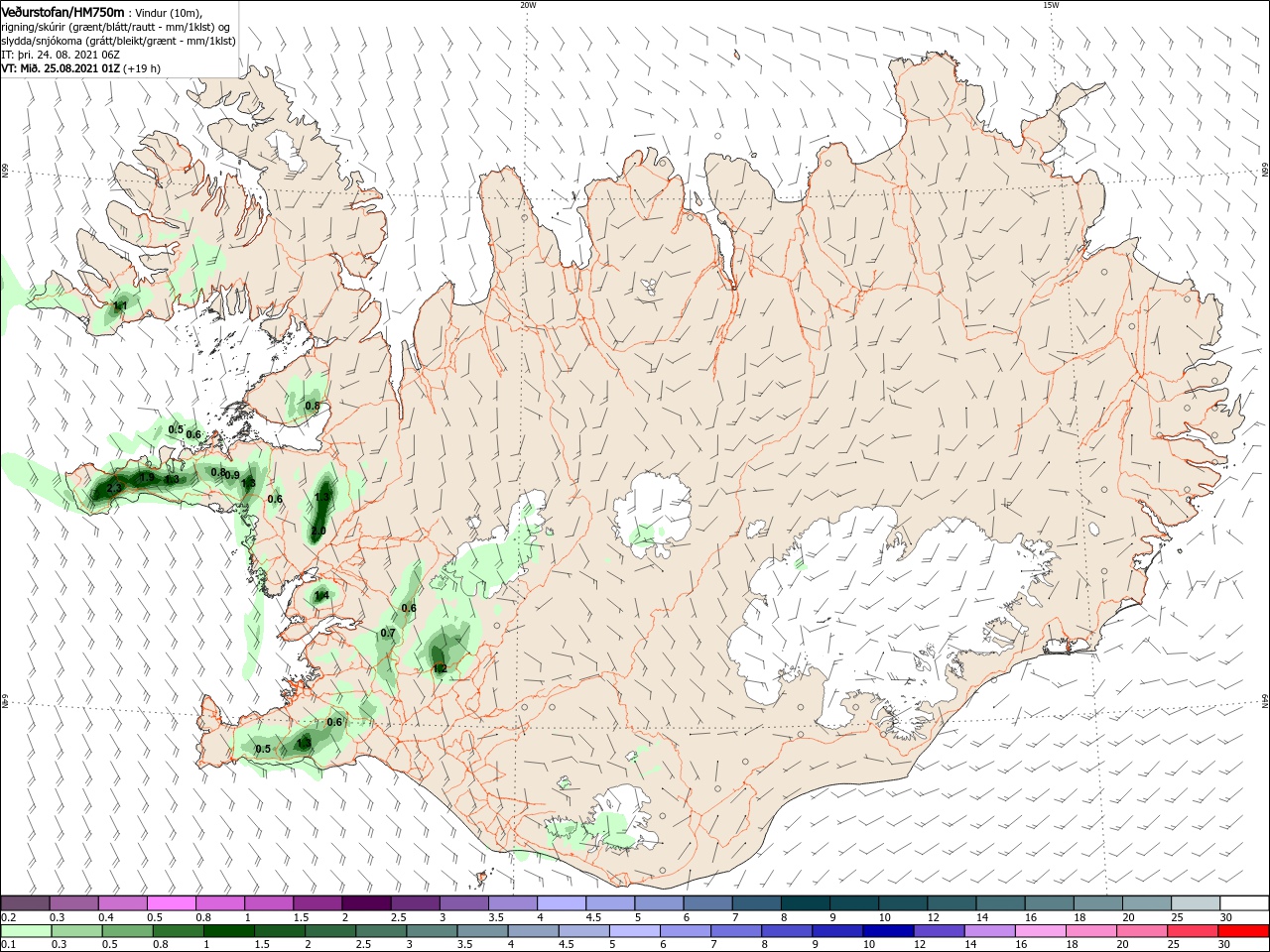Select the 12 teal swatch in upper legend row
The image size is (1270, 952).
point(951,903)
